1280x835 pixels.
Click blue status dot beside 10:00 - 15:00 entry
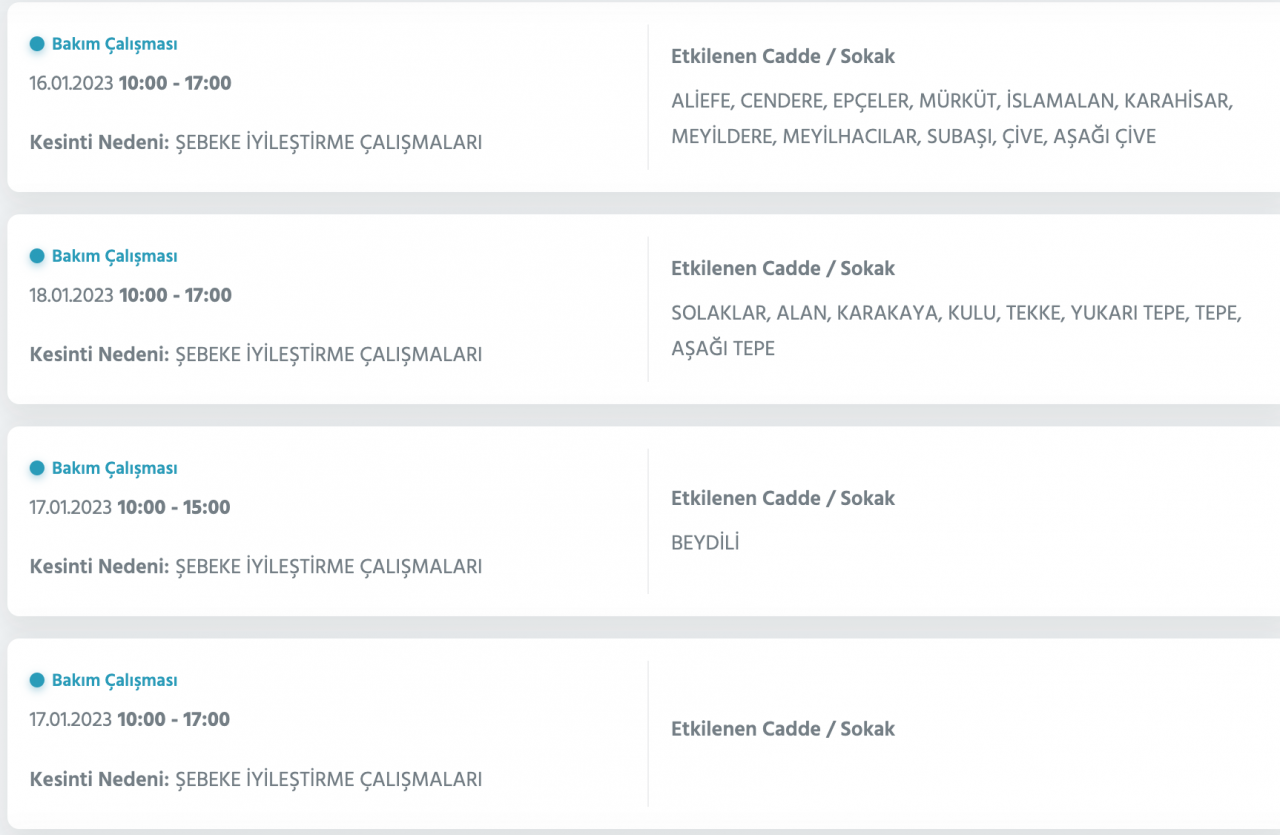37,468
